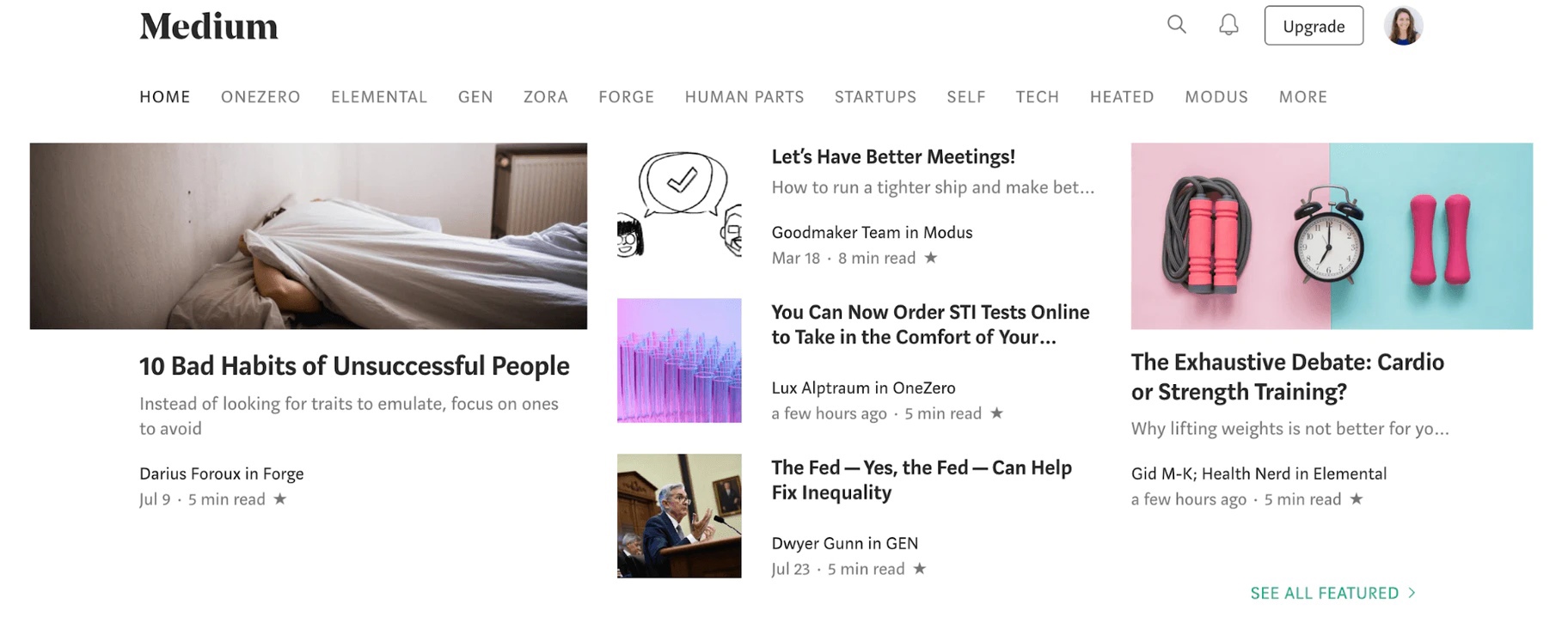Switch to the ONEZERO section
Screen dimensions: 1568x617
(260, 97)
